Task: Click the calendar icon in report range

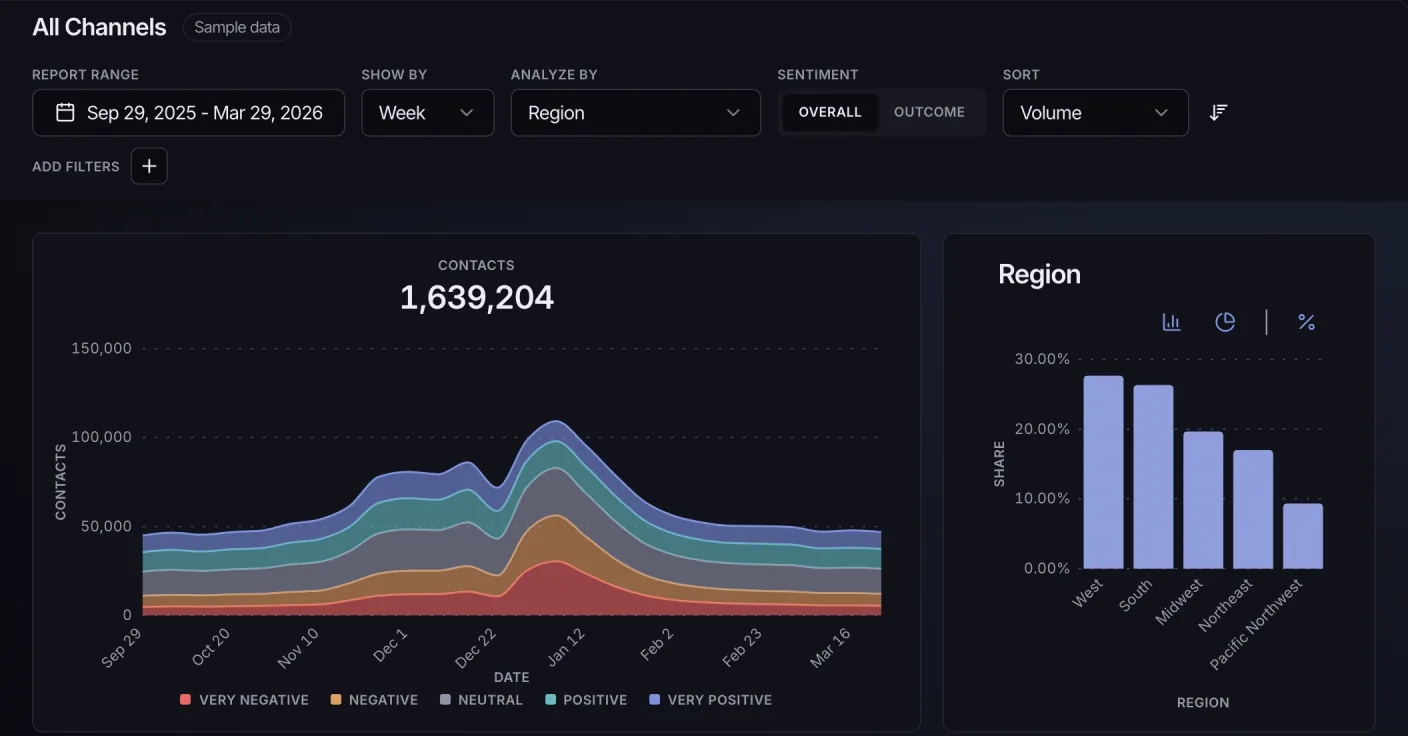Action: click(x=65, y=112)
